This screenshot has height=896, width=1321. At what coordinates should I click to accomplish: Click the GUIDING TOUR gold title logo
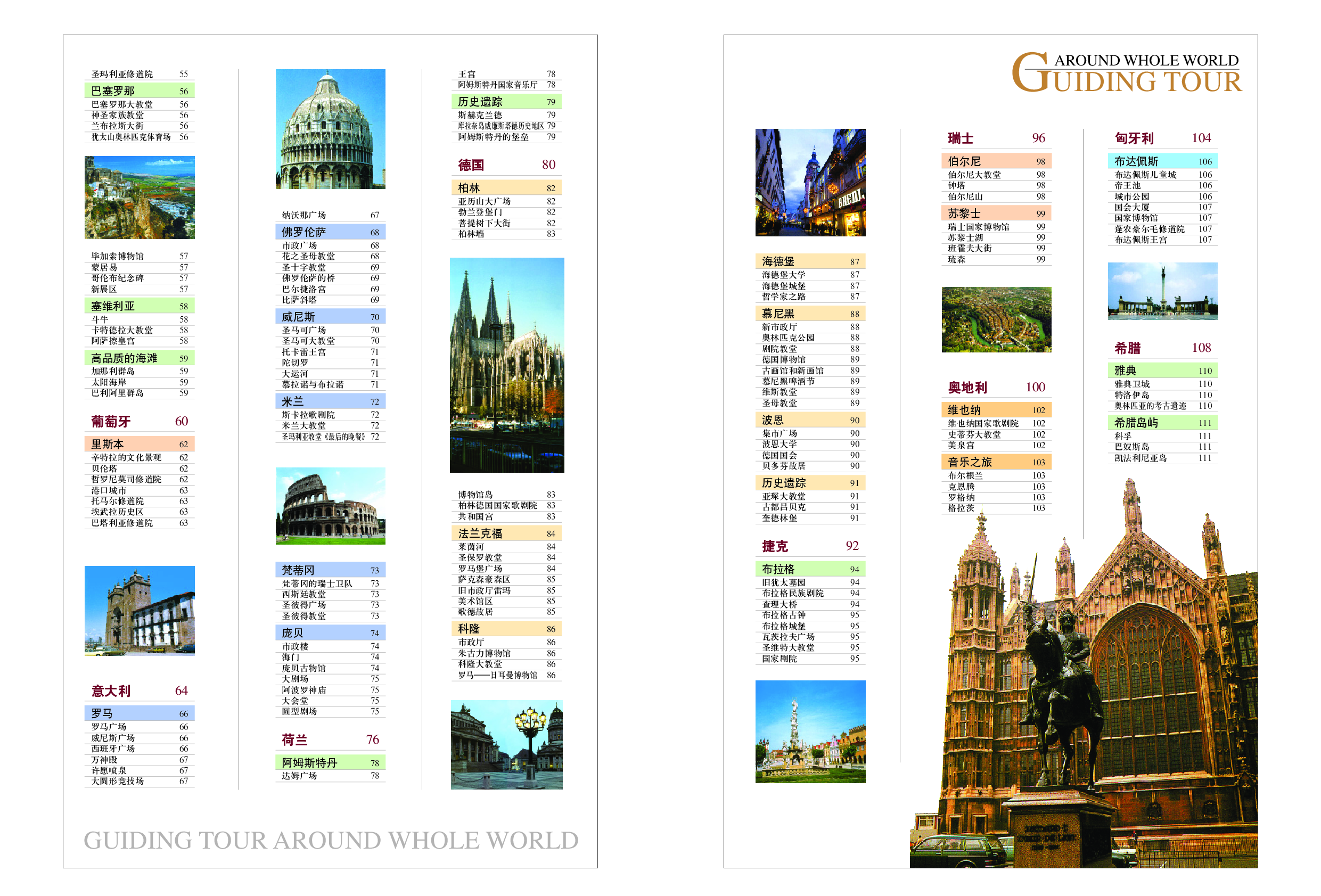1127,73
